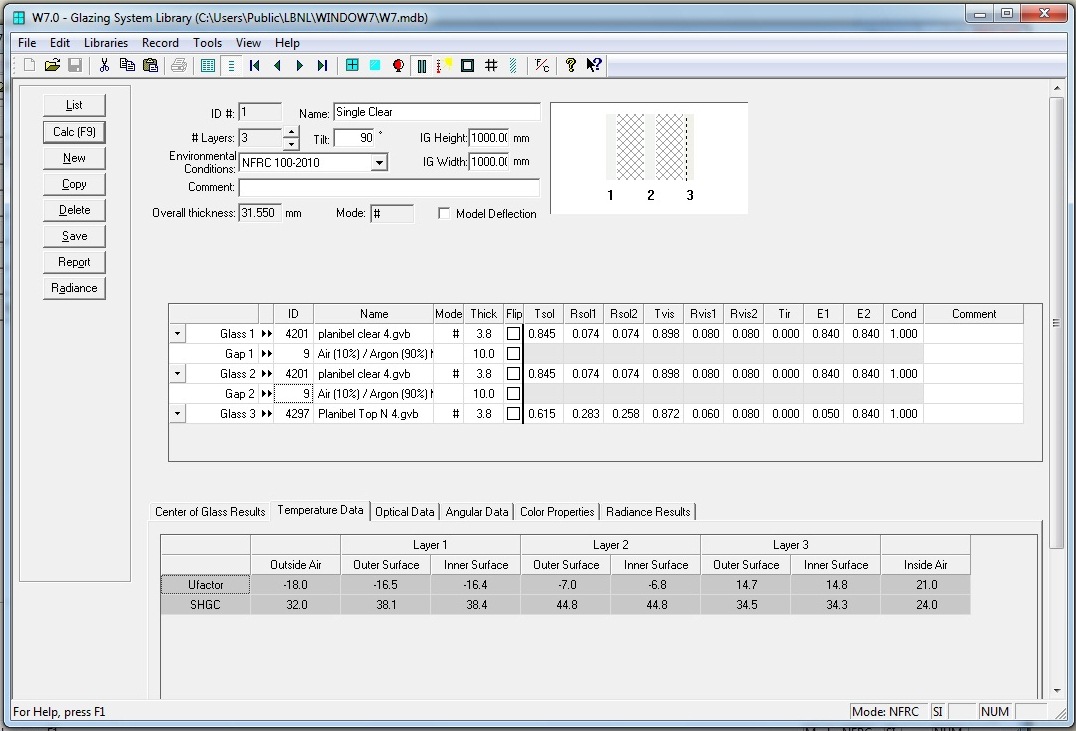
Task: Click Glass 1 double-arrow selector
Action: coord(266,334)
